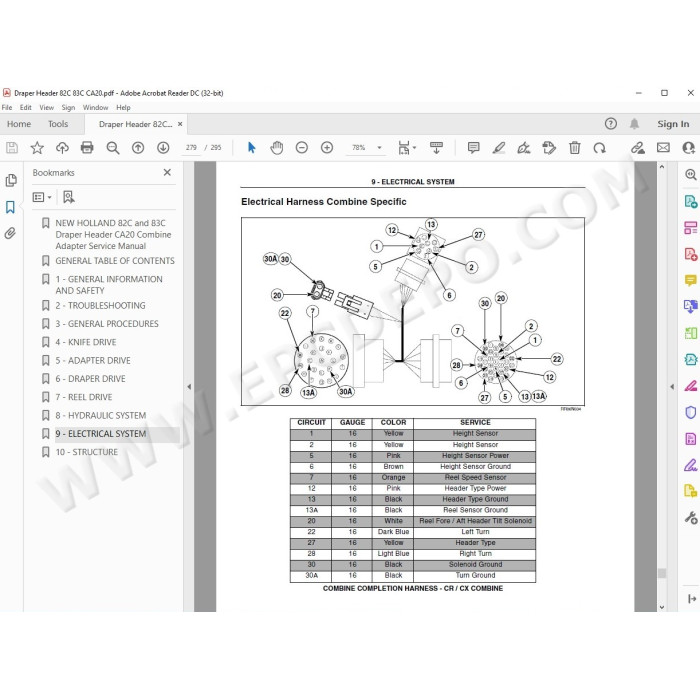The height and width of the screenshot is (700, 700).
Task: Click the page number input field
Action: (191, 147)
